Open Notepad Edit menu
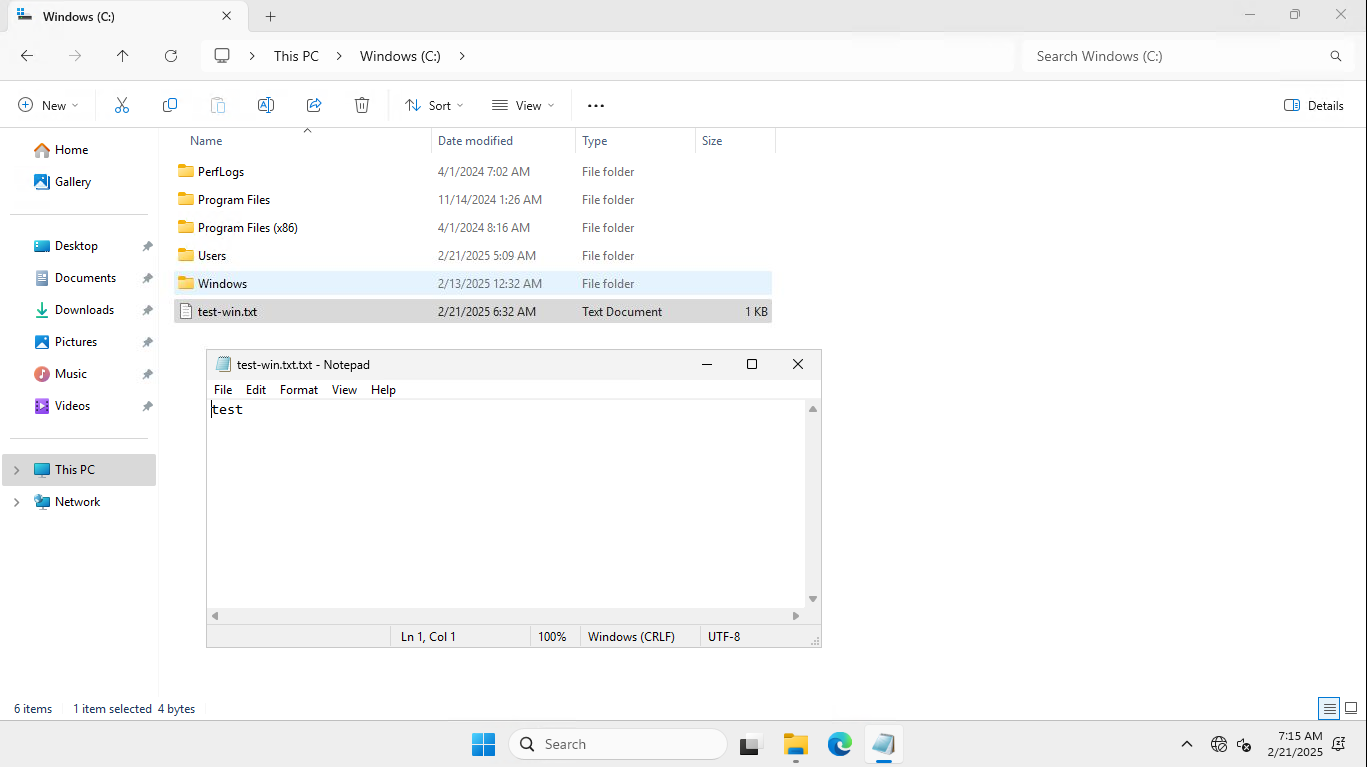Screen dimensions: 1367x767 click(x=256, y=390)
